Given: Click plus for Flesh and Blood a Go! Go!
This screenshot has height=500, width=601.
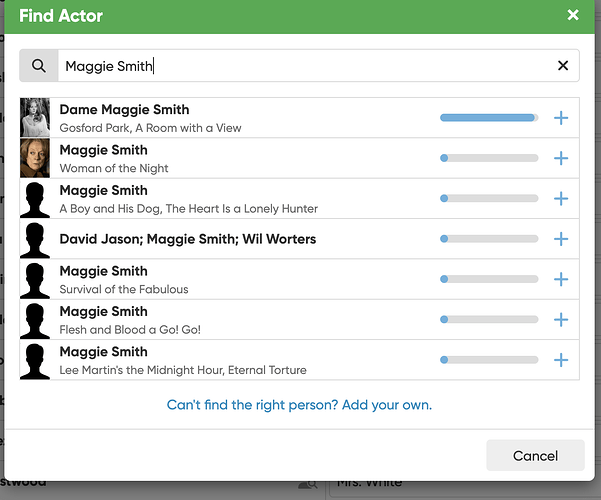Looking at the screenshot, I should [x=561, y=320].
